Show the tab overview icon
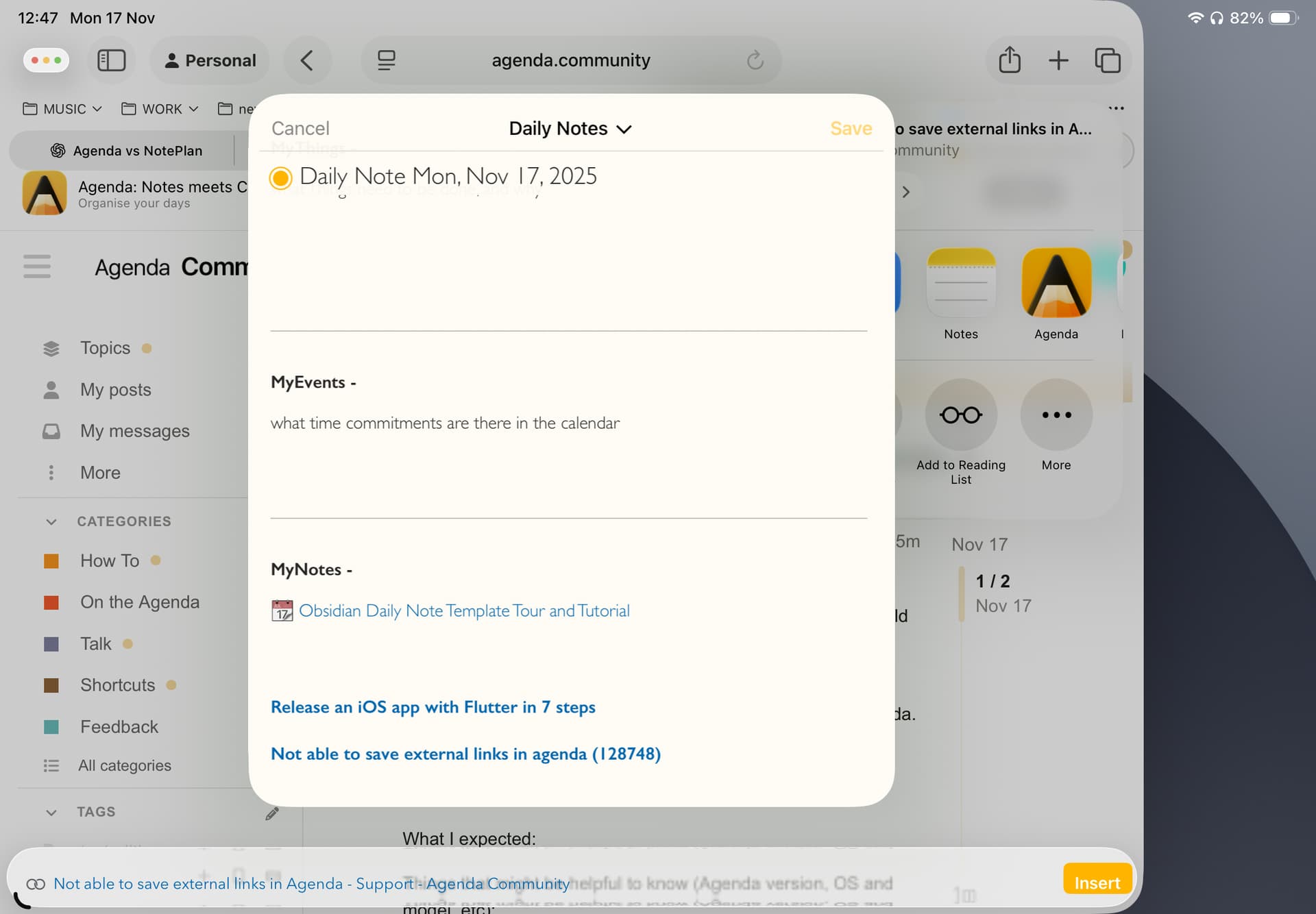This screenshot has height=914, width=1316. [x=1108, y=60]
